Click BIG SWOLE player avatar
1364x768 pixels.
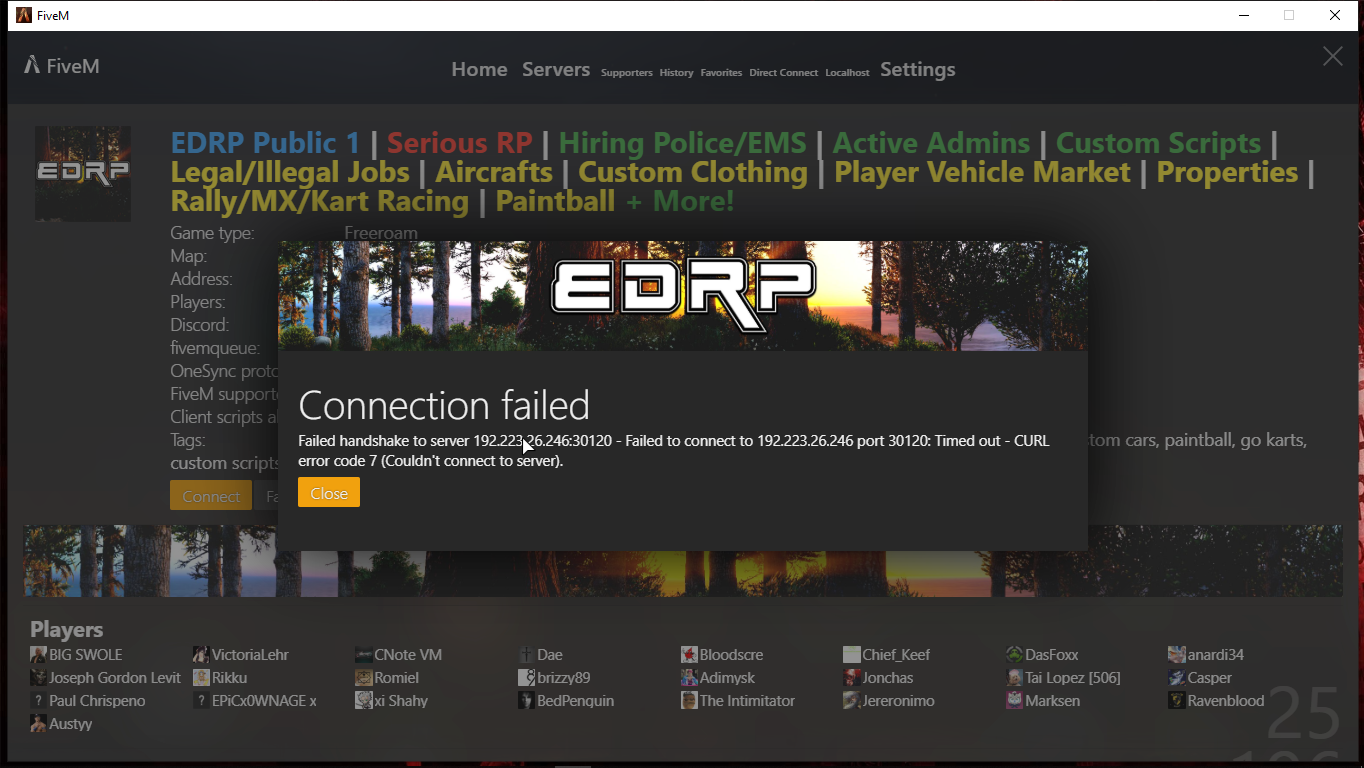[38, 655]
